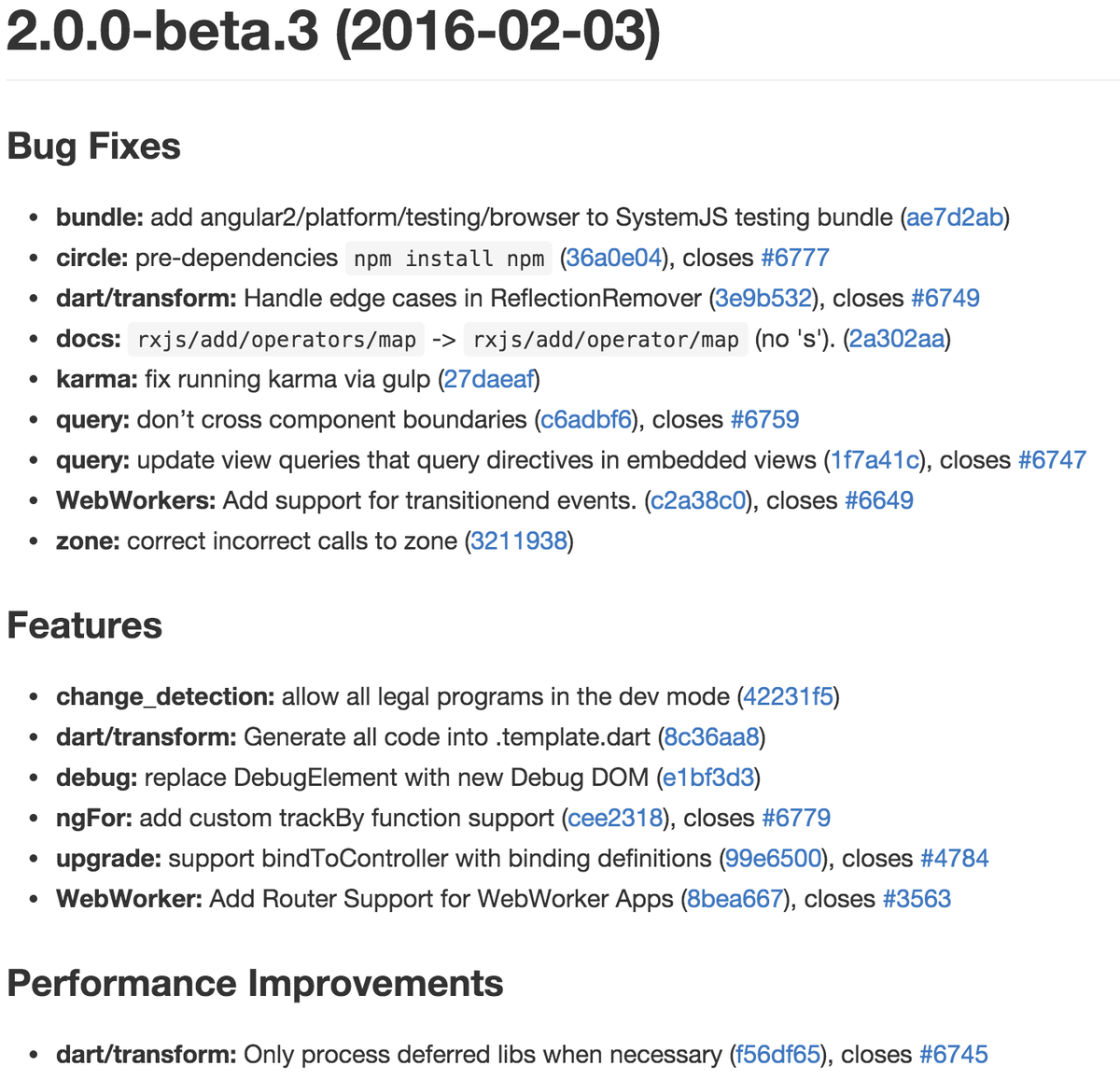Viewport: 1120px width, 1080px height.
Task: Click the bold 'upgrade:' label
Action: (109, 859)
